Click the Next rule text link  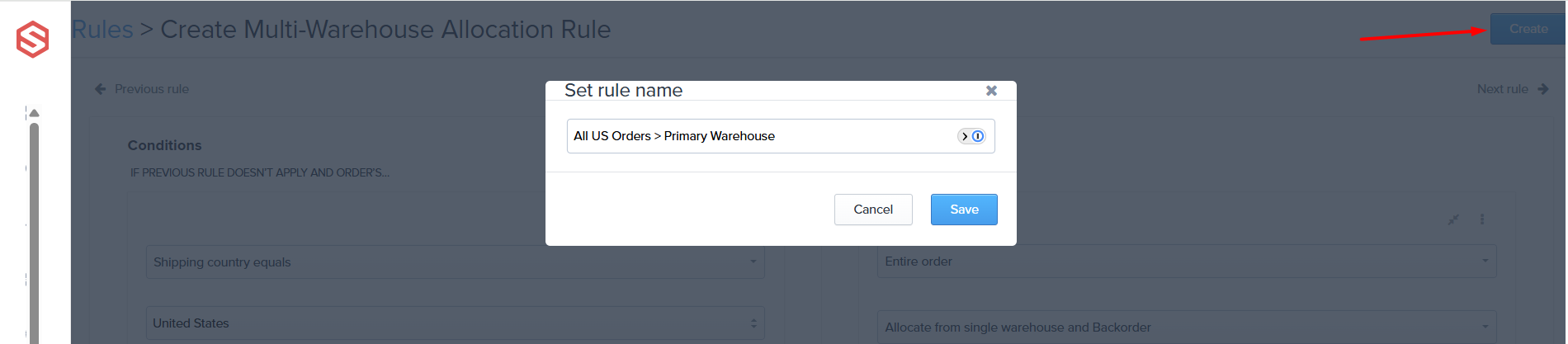(x=1502, y=89)
